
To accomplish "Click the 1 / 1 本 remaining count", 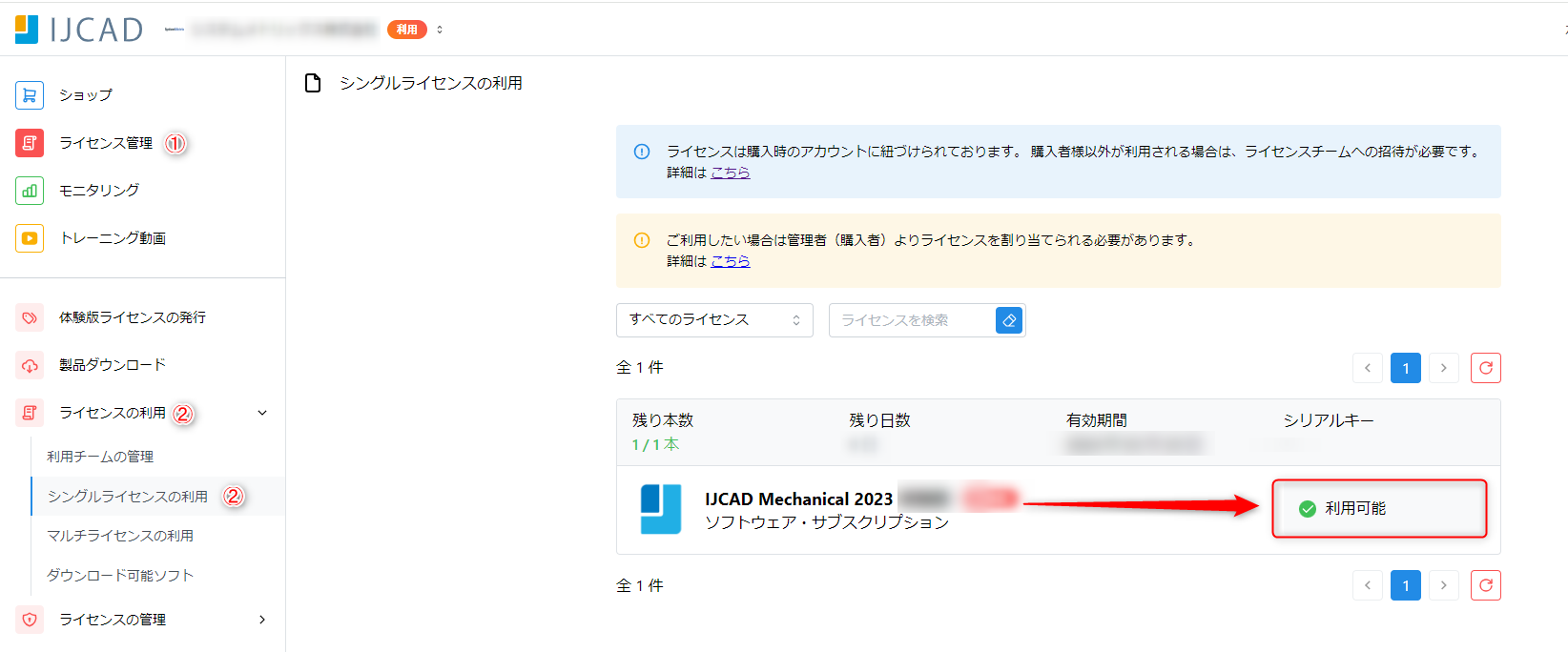I will [655, 445].
